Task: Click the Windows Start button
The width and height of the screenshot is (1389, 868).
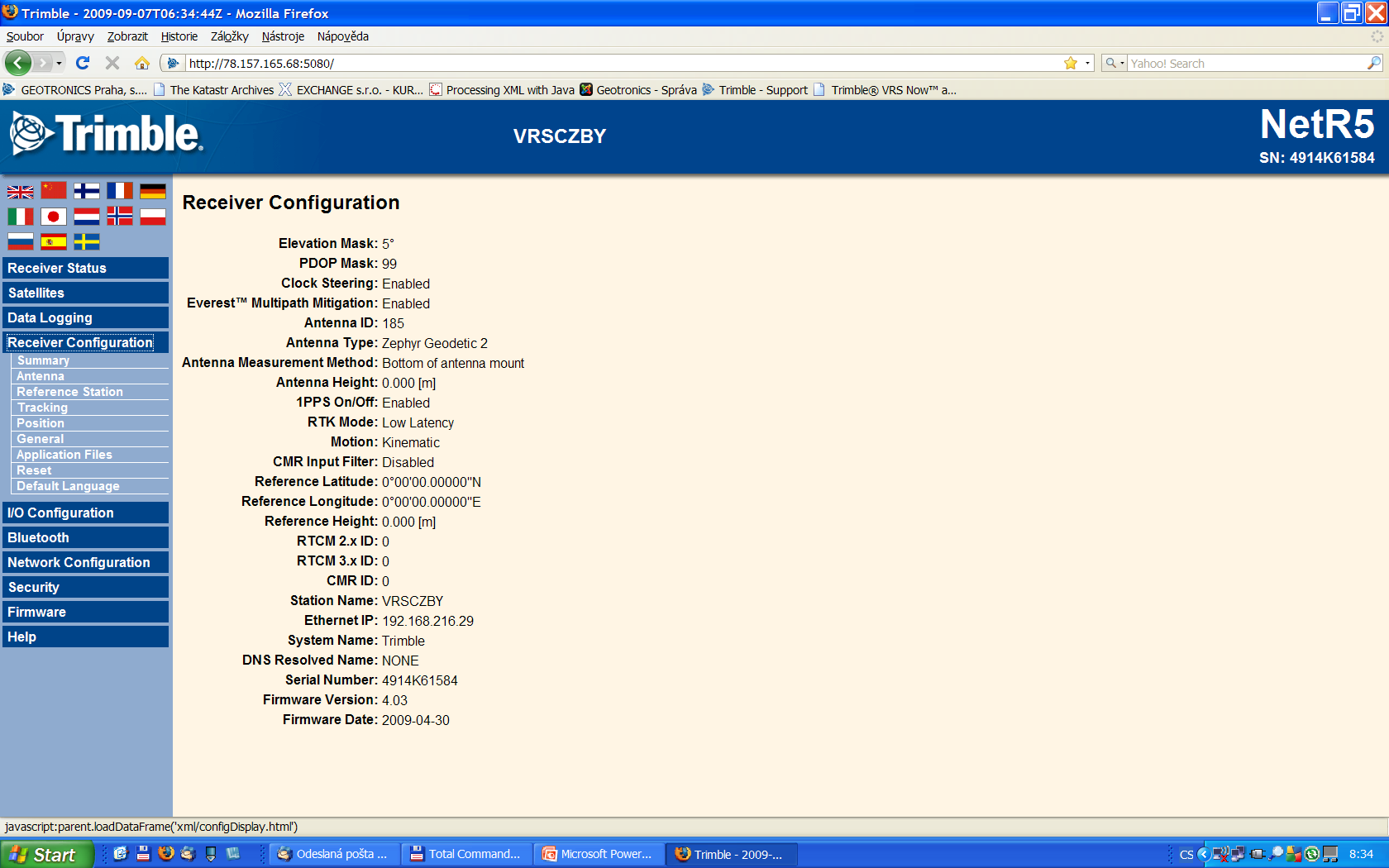Action: click(x=46, y=854)
